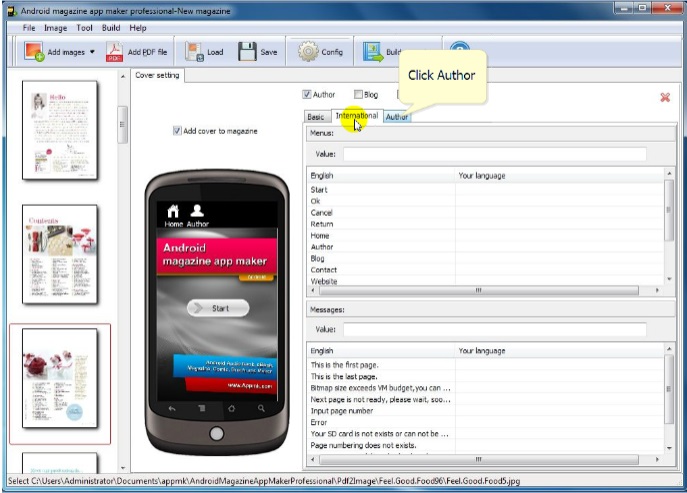Click Messages list scroll down arrow

[x=669, y=448]
